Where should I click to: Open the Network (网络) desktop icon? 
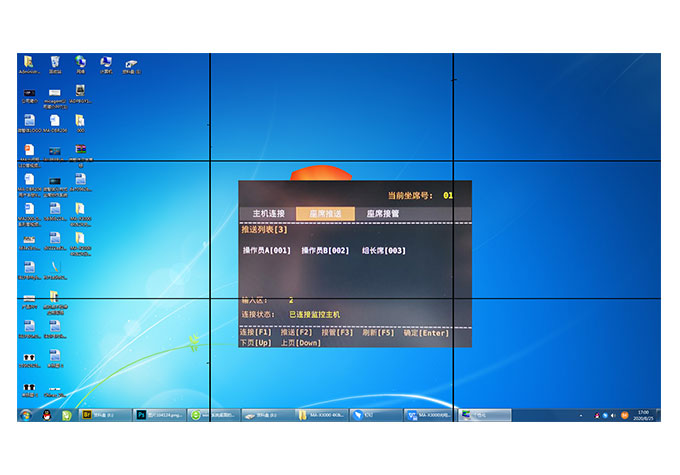tap(80, 65)
